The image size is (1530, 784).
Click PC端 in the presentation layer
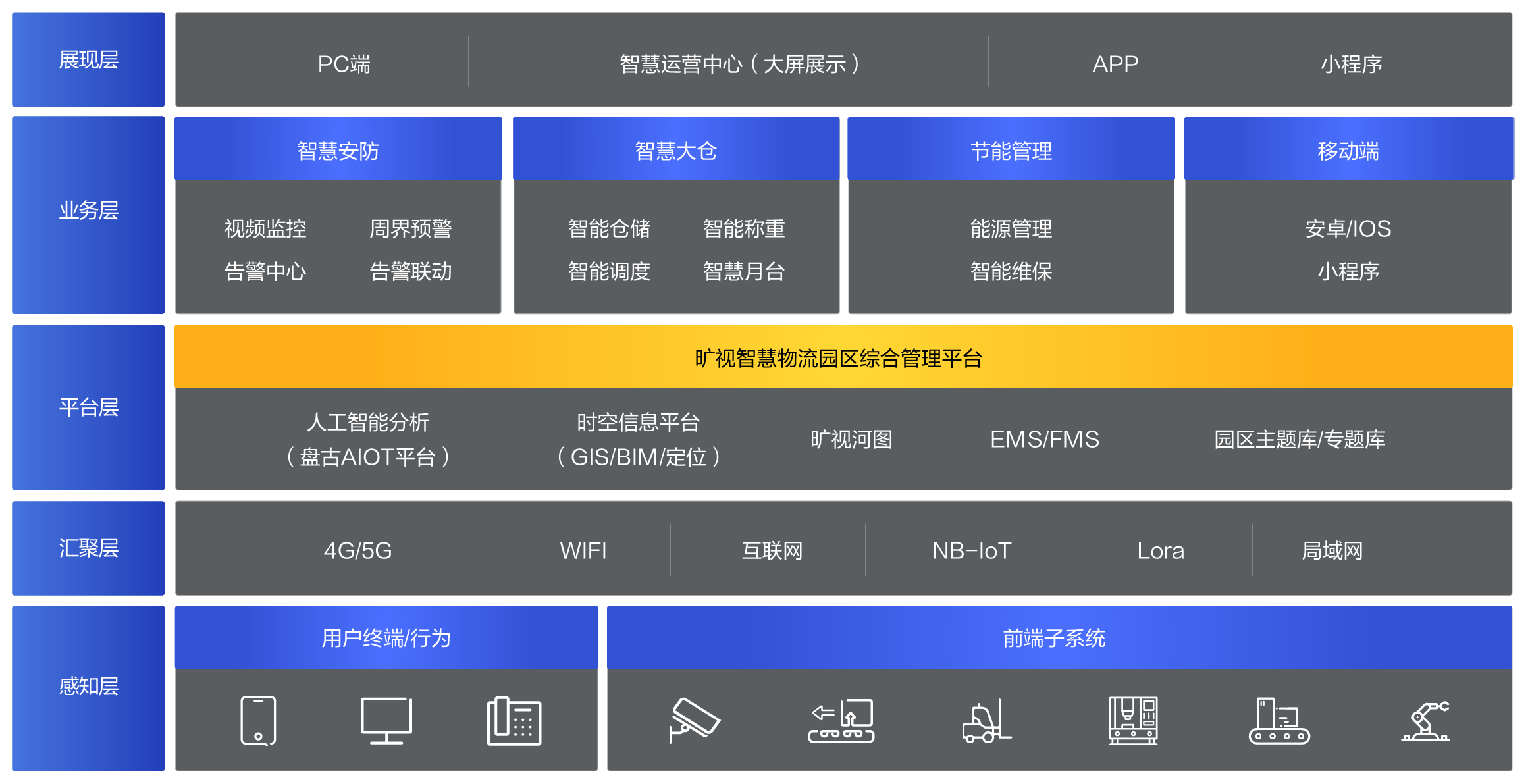(344, 64)
